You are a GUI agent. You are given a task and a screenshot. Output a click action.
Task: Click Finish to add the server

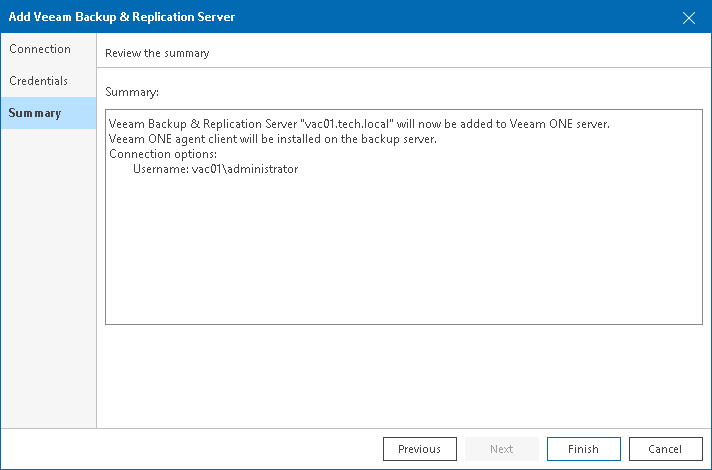583,449
